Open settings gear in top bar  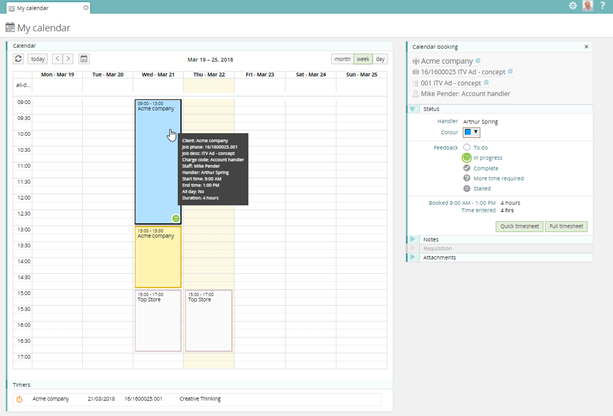point(573,6)
